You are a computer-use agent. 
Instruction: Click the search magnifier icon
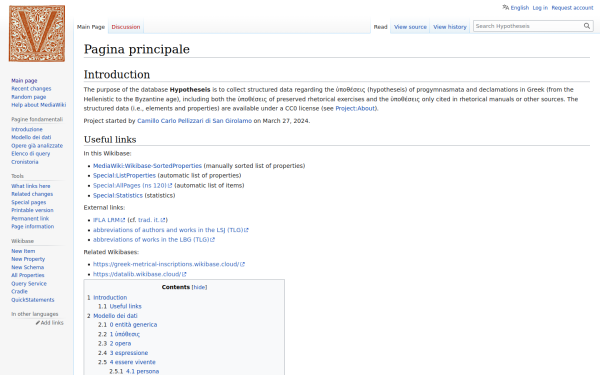[x=587, y=26]
